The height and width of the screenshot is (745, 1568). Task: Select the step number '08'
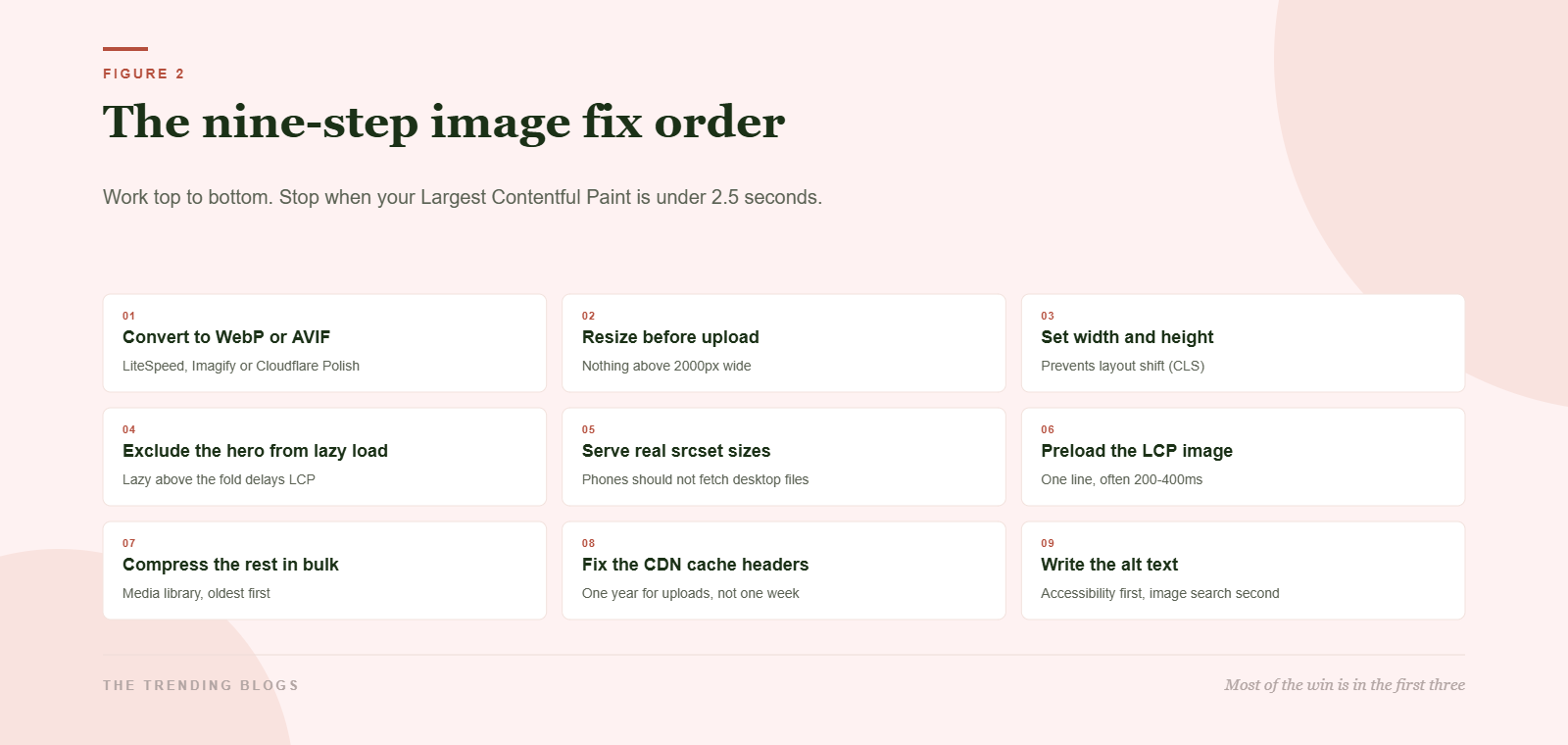(x=588, y=543)
